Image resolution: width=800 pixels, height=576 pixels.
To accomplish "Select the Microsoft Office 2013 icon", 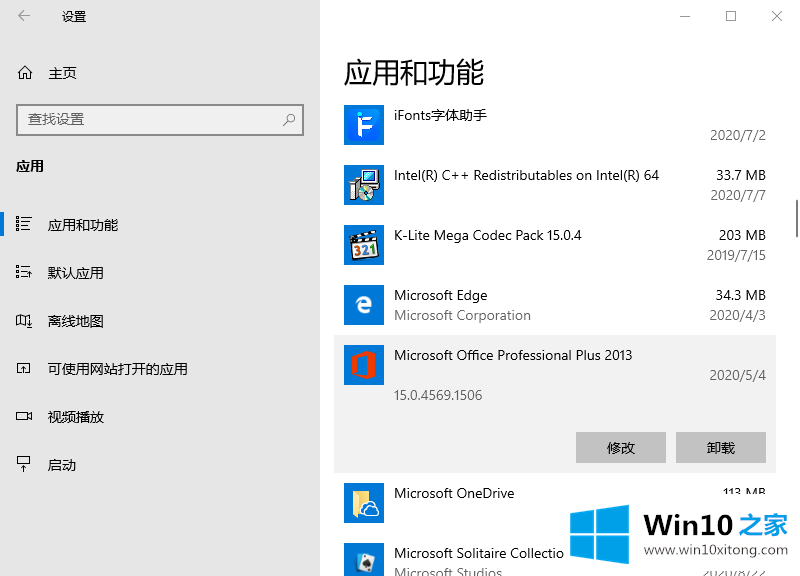I will tap(364, 365).
